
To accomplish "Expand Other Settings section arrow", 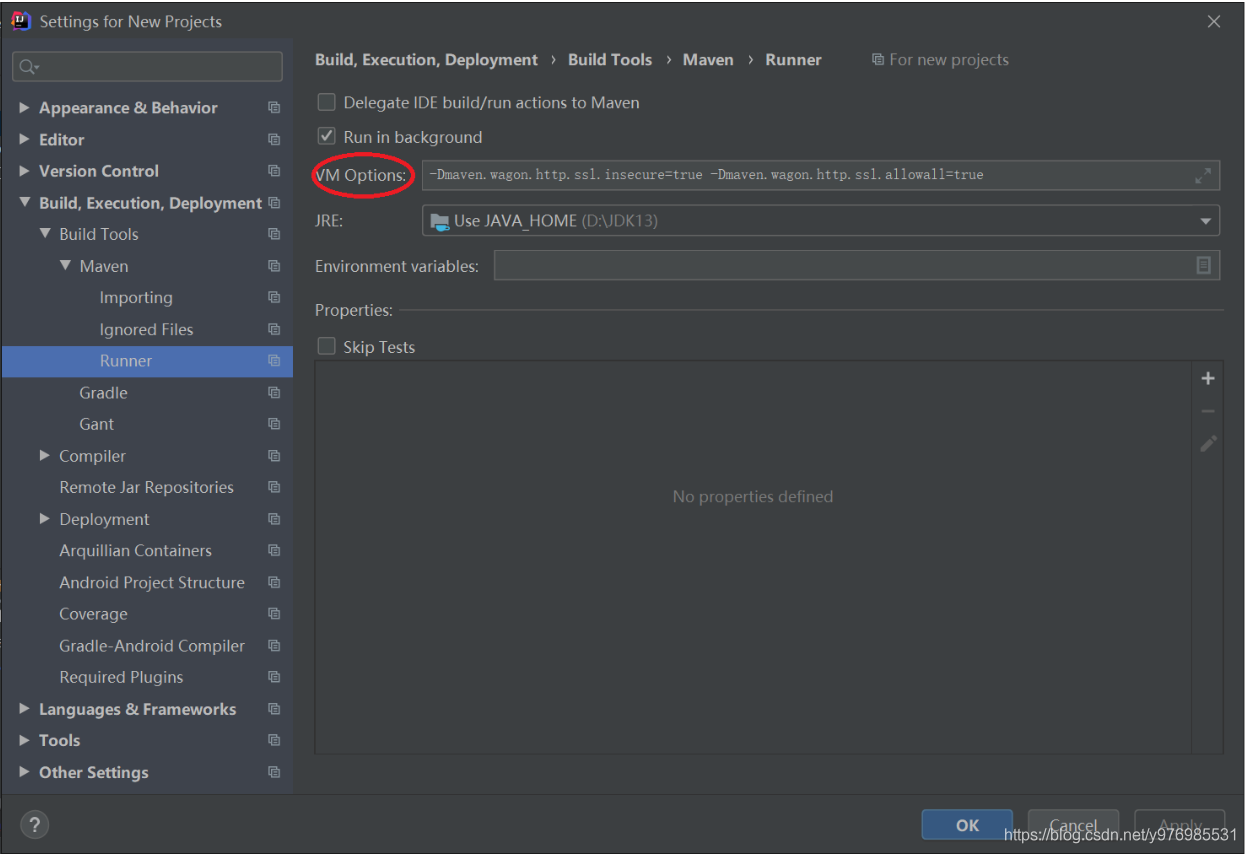I will [x=24, y=772].
